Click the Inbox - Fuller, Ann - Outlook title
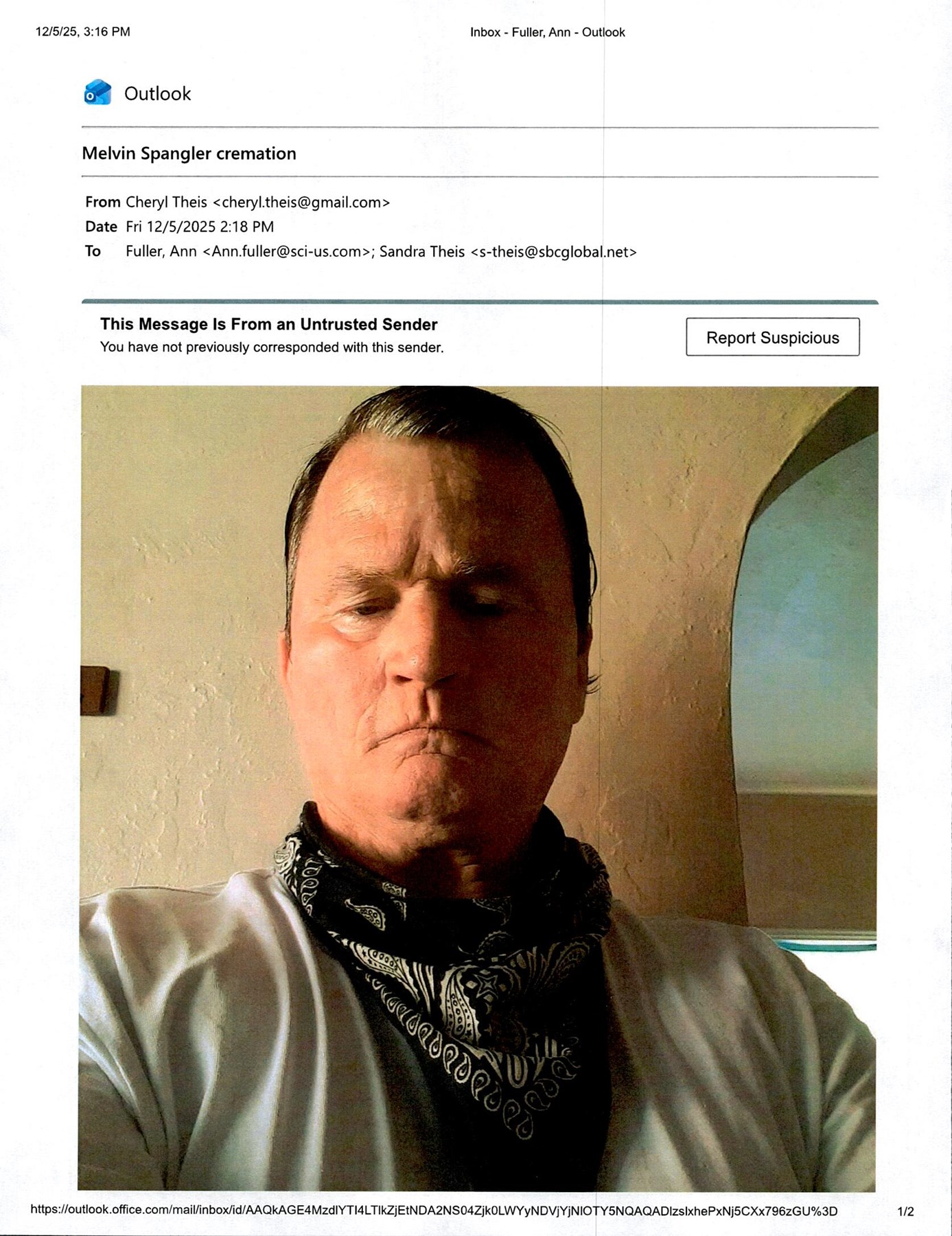The height and width of the screenshot is (1236, 952). [x=548, y=32]
